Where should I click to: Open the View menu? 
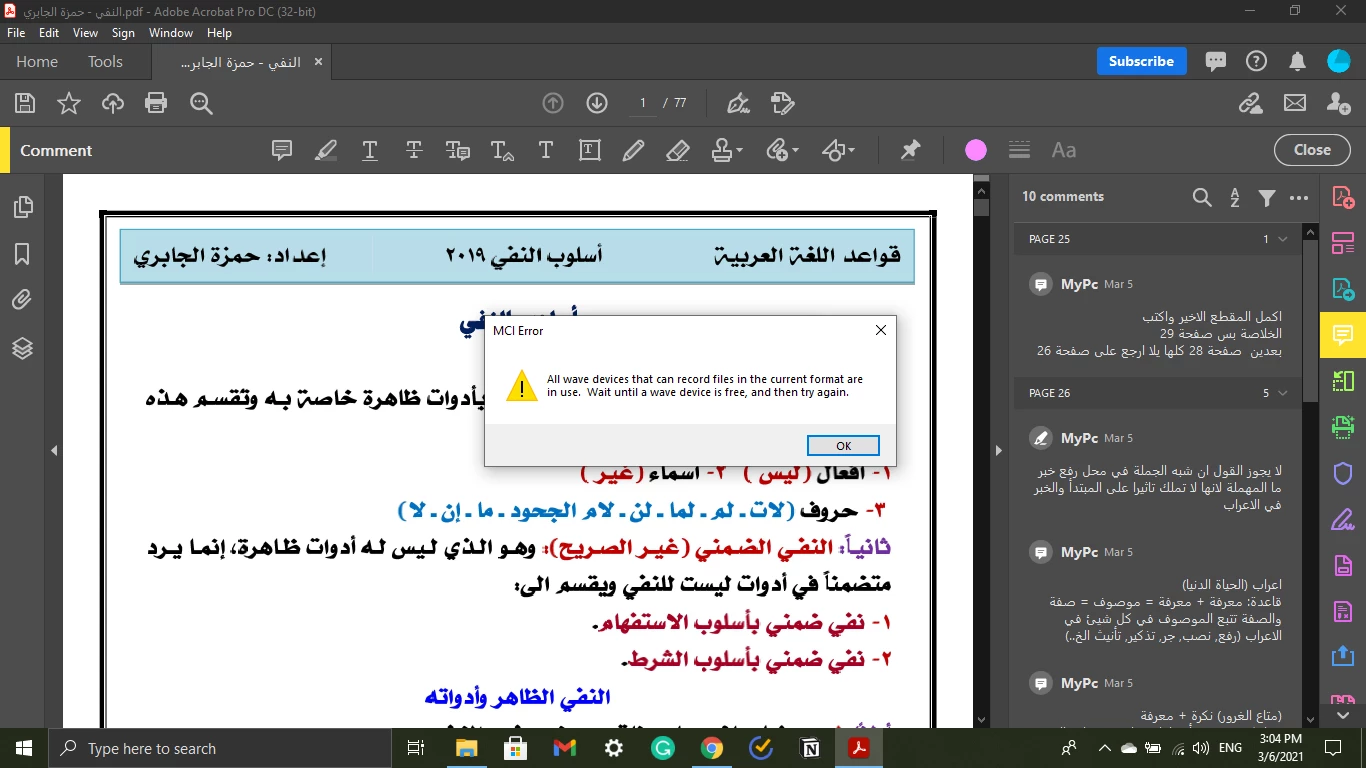click(x=85, y=33)
